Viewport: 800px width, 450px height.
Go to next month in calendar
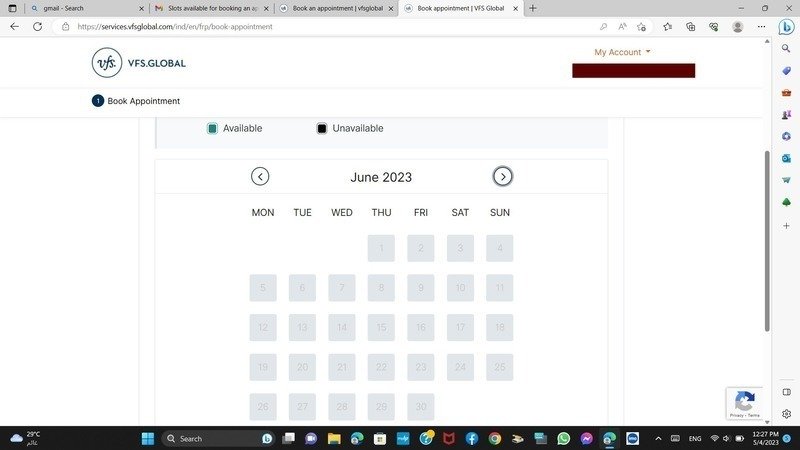tap(503, 177)
